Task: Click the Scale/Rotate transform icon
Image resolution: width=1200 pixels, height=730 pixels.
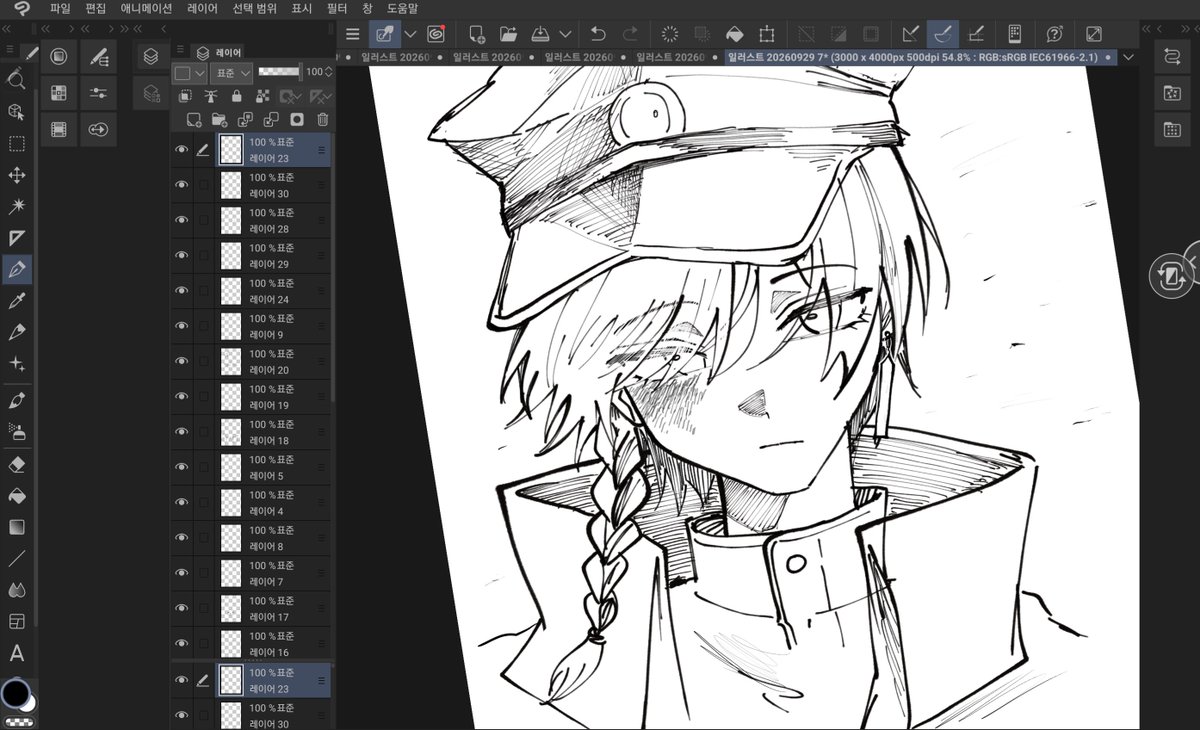Action: [x=766, y=34]
